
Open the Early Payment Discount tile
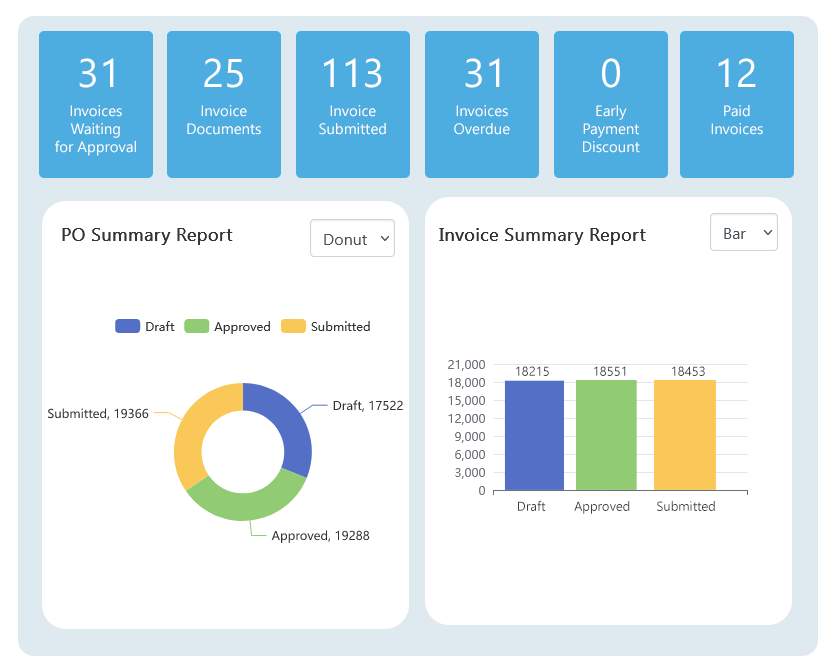tap(611, 105)
